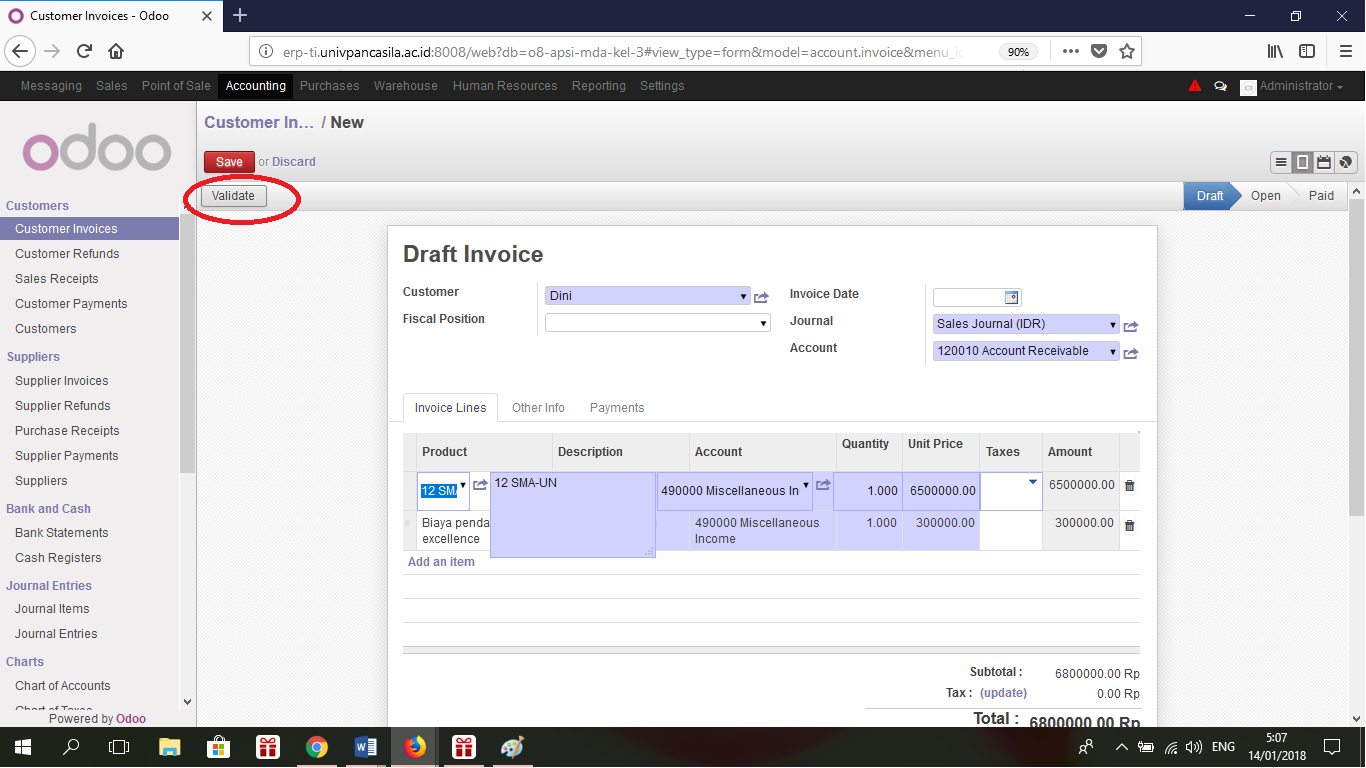
Task: Click the red warning triangle icon
Action: (x=1194, y=86)
